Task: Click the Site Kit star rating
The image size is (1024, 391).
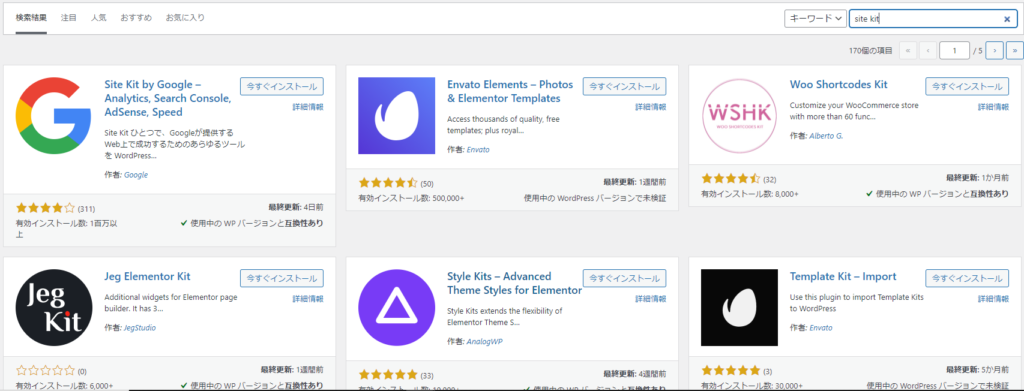Action: pos(45,208)
